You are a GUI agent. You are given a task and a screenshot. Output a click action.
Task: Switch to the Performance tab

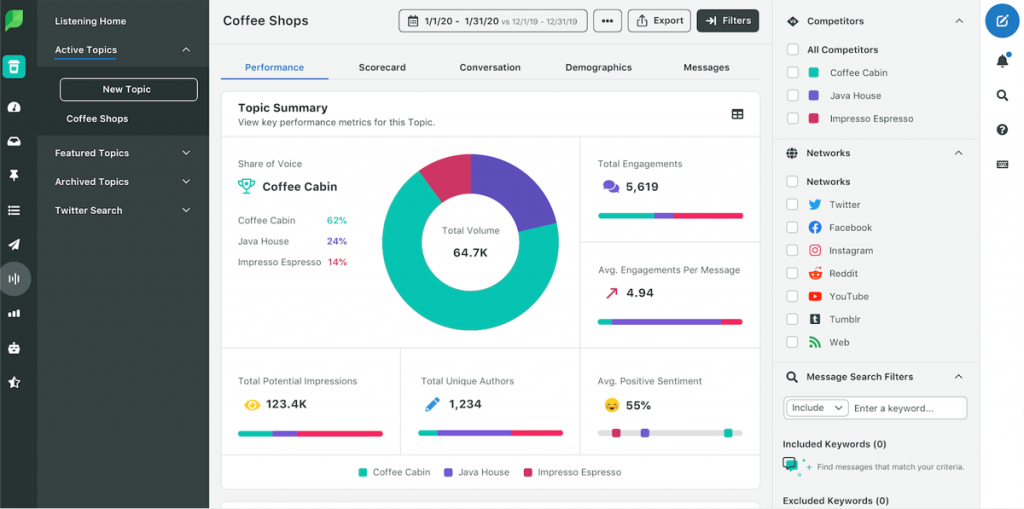(274, 67)
